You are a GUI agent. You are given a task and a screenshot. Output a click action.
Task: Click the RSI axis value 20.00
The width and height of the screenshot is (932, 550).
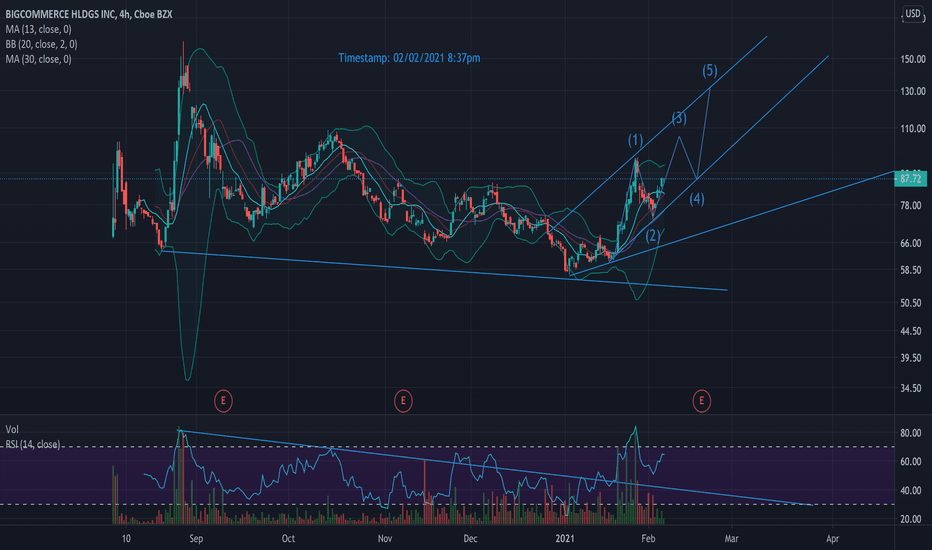coord(911,519)
